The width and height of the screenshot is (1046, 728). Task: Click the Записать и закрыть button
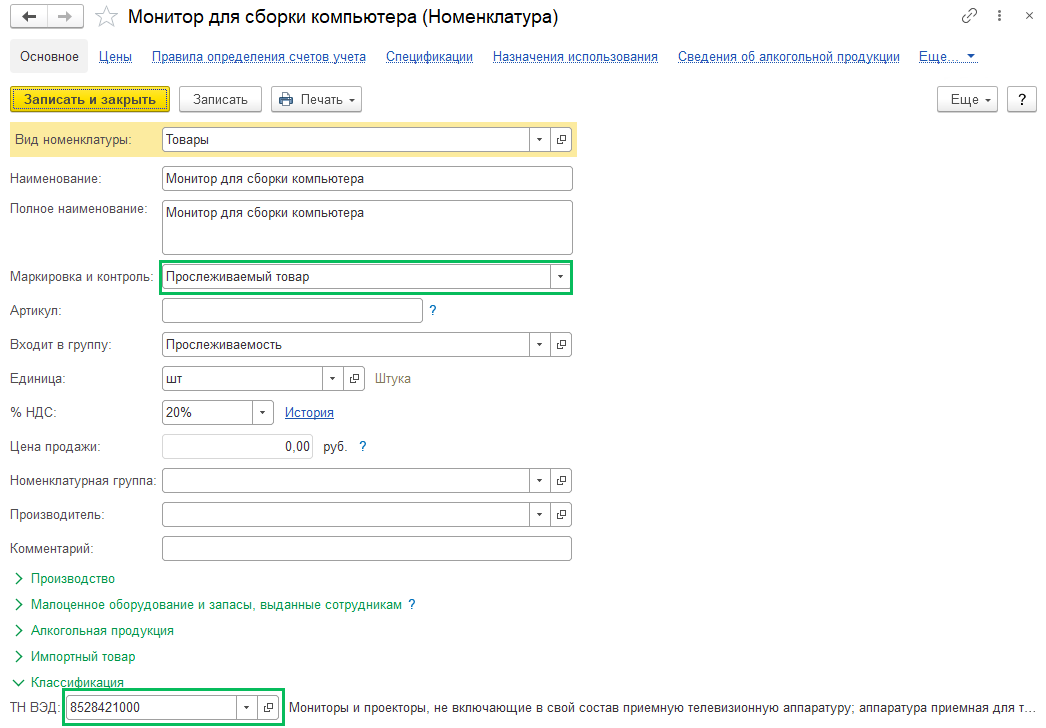(x=90, y=99)
